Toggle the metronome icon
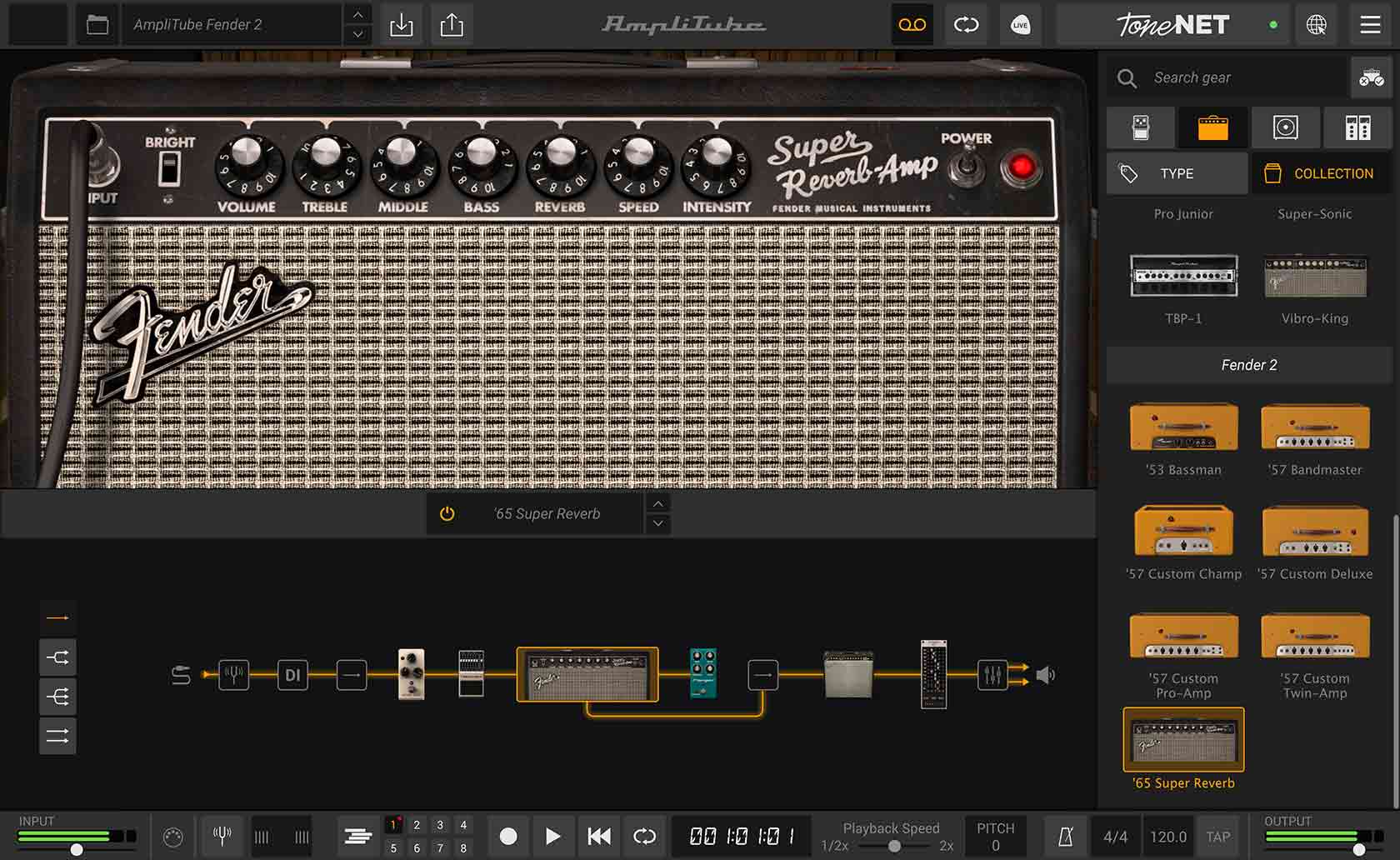This screenshot has width=1400, height=860. point(1065,837)
